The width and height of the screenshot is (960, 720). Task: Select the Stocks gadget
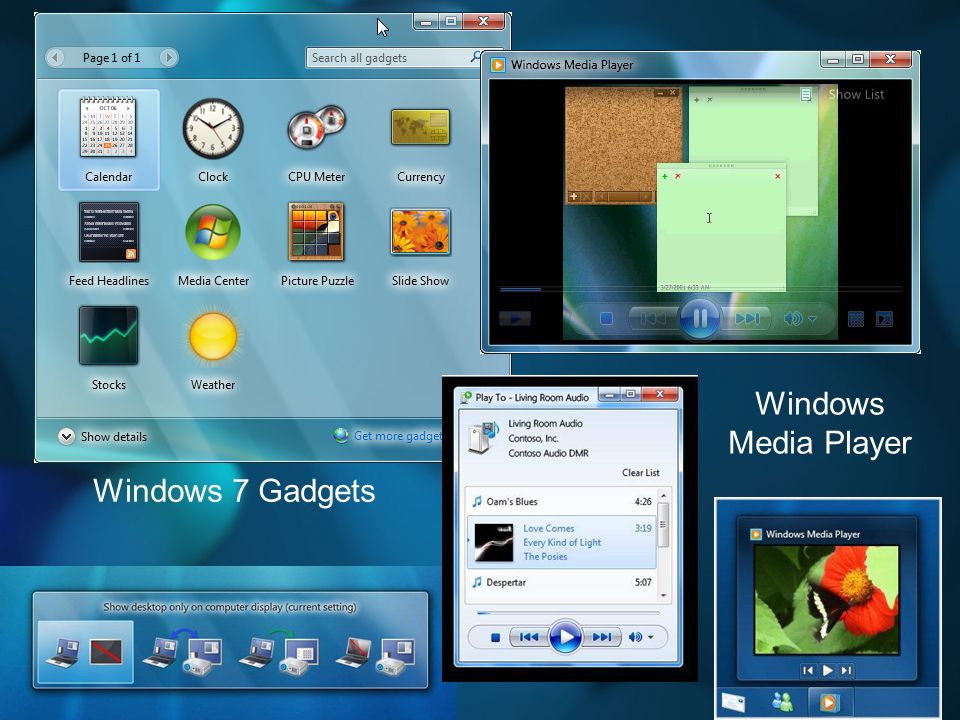point(108,348)
